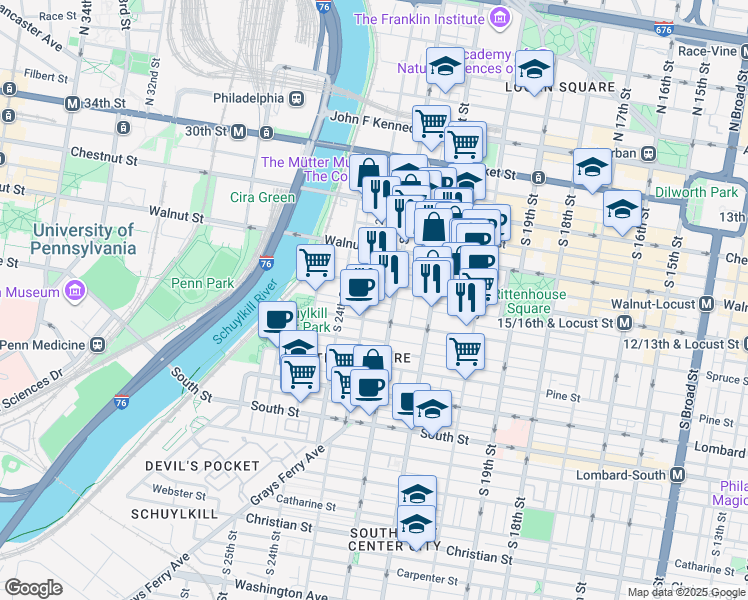Click the Penn Museum purple icon
Image resolution: width=748 pixels, height=600 pixels.
(x=75, y=290)
